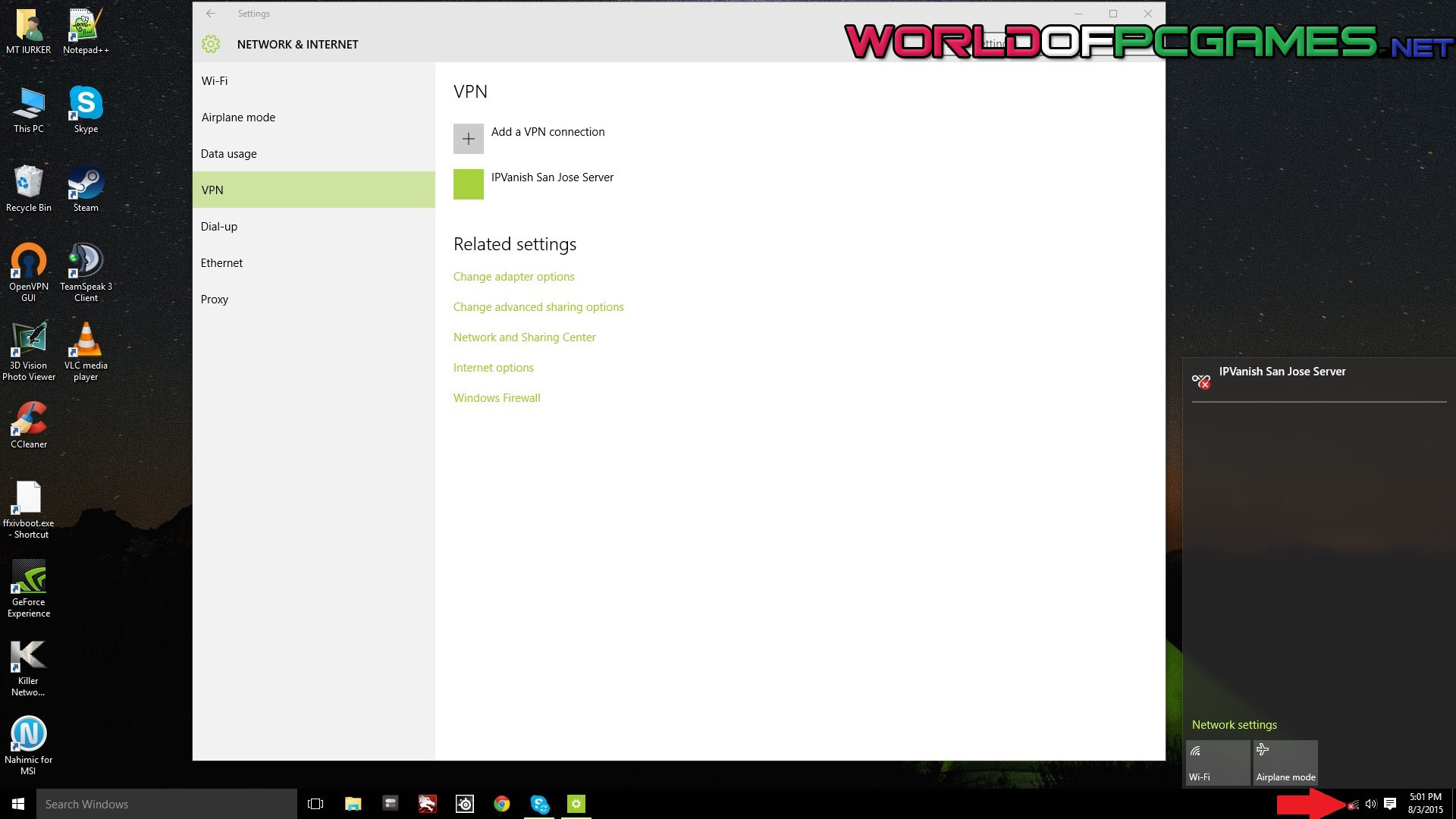This screenshot has height=819, width=1456.
Task: Select Airplane mode in the Settings sidebar
Action: coord(314,118)
